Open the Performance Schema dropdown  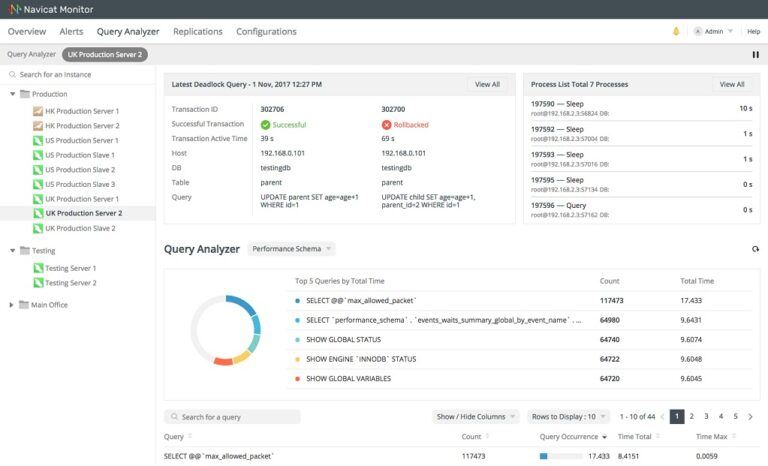(291, 249)
